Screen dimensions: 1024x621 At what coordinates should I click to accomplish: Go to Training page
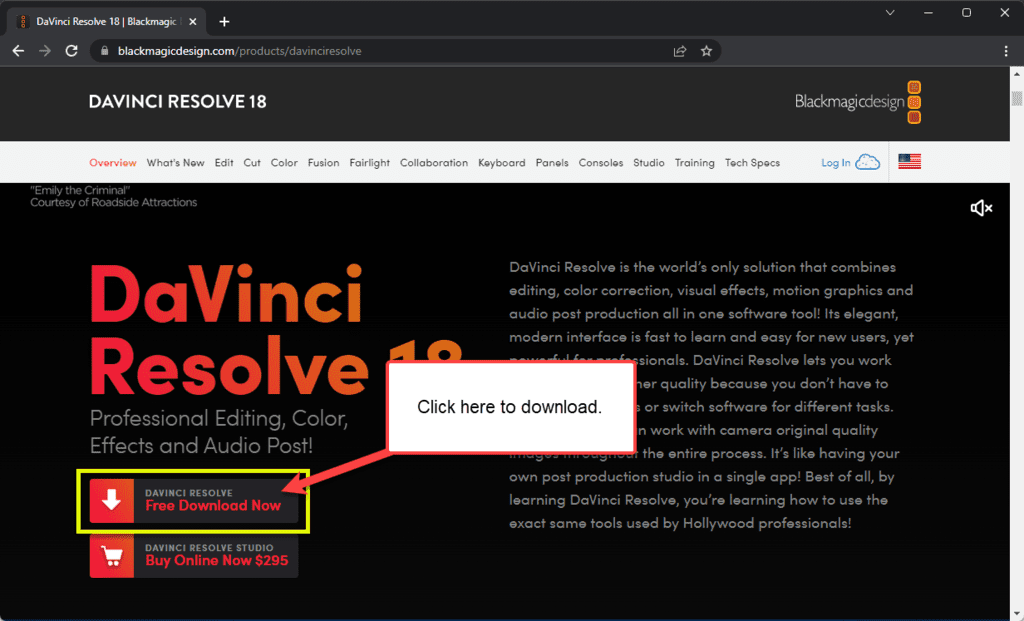pyautogui.click(x=694, y=163)
